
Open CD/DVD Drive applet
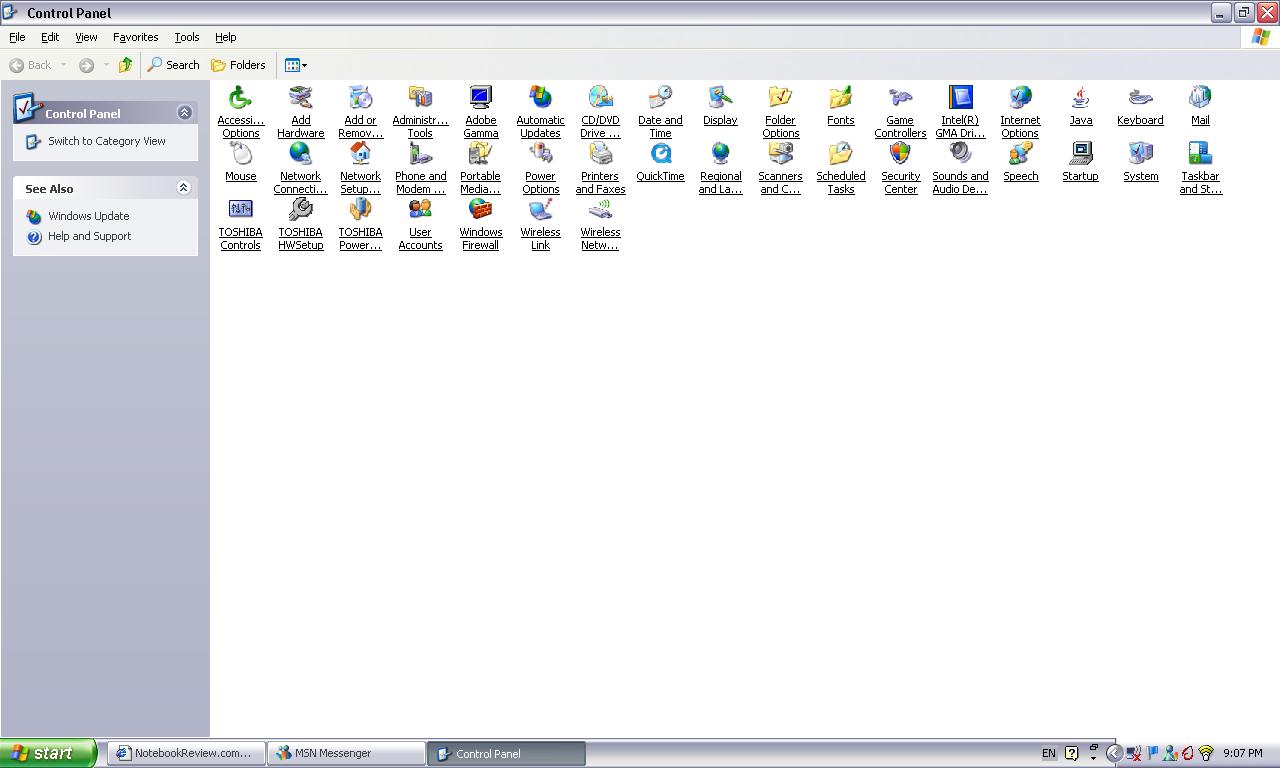click(600, 98)
